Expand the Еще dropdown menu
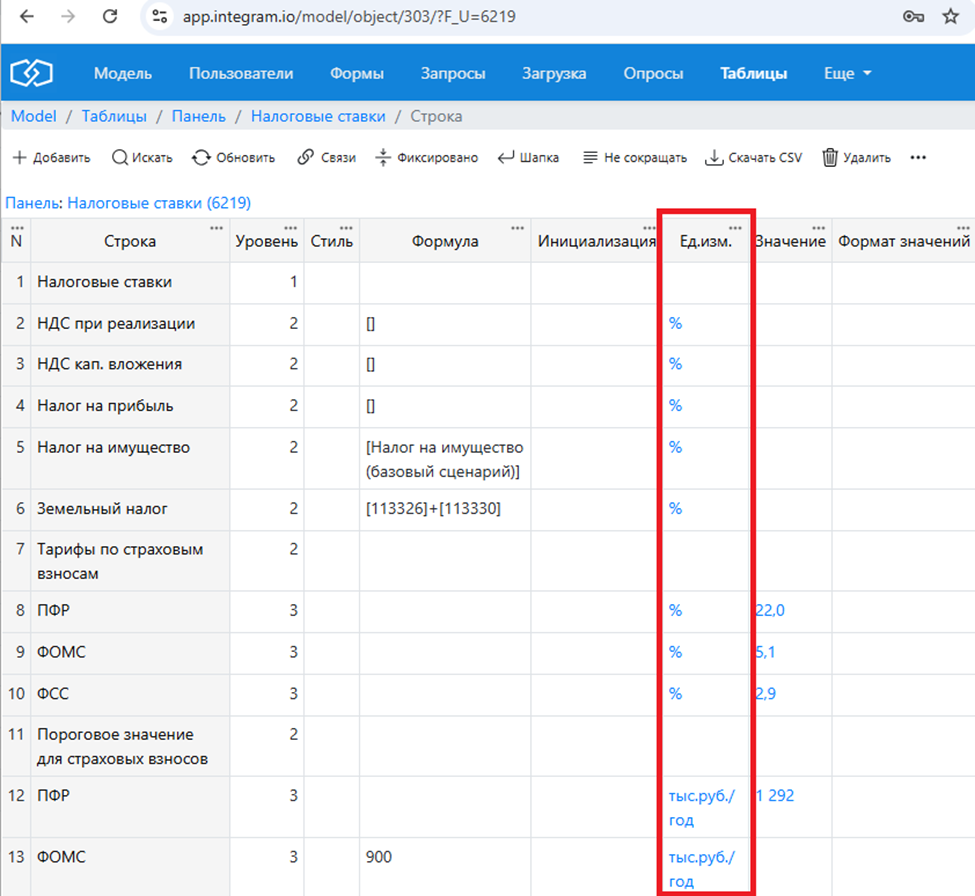Image resolution: width=975 pixels, height=896 pixels. (847, 73)
